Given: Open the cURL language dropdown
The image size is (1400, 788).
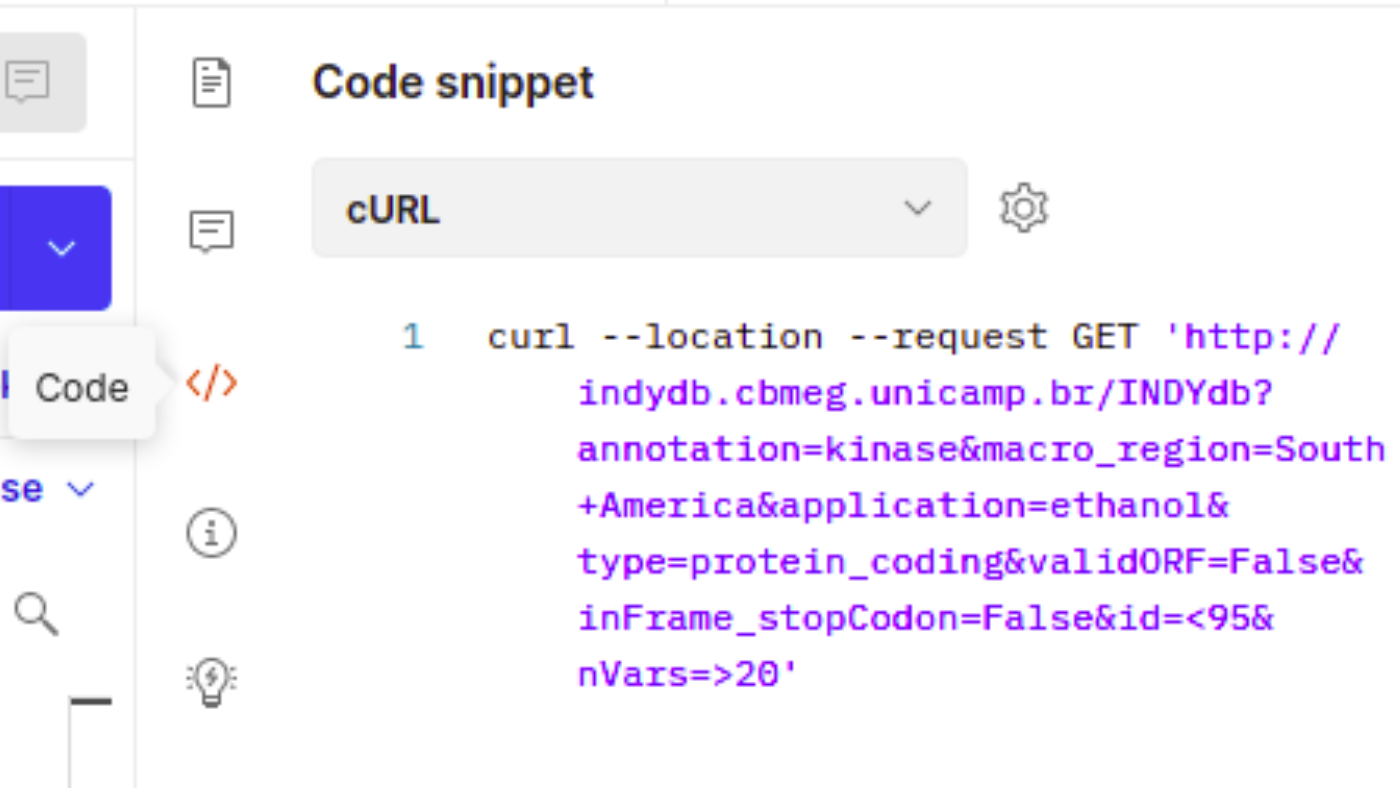Looking at the screenshot, I should pos(639,208).
